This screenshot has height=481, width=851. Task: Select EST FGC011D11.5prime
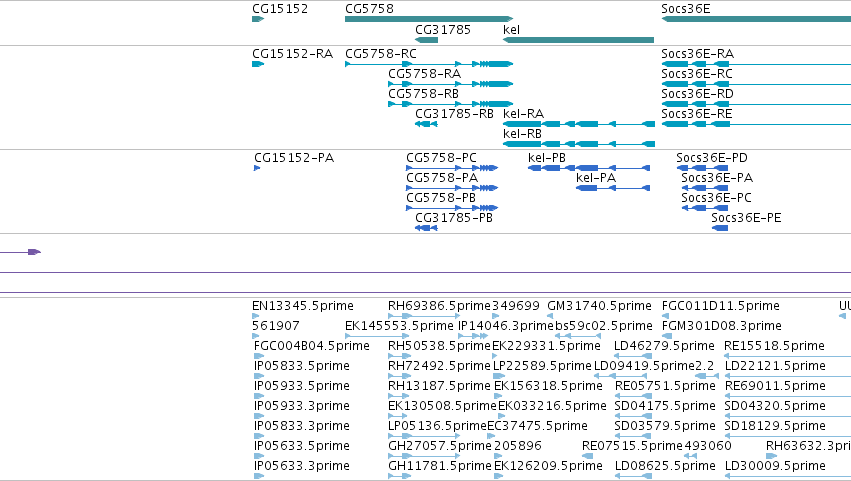(x=720, y=306)
